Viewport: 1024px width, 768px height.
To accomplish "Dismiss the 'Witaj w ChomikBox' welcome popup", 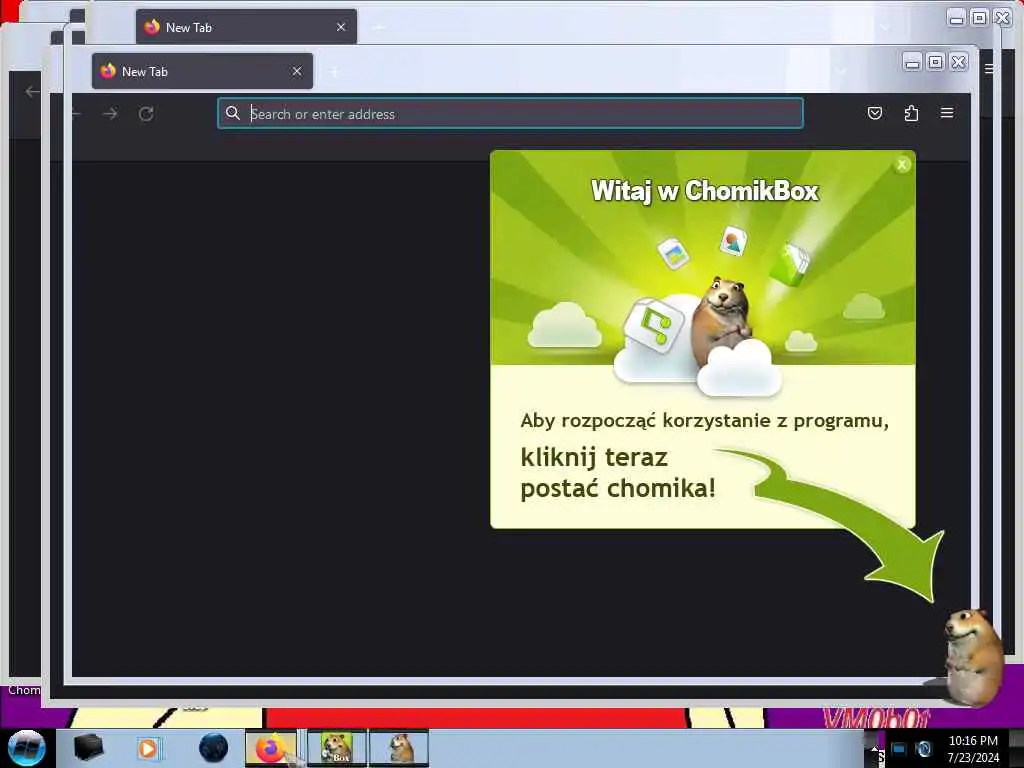I will (902, 165).
